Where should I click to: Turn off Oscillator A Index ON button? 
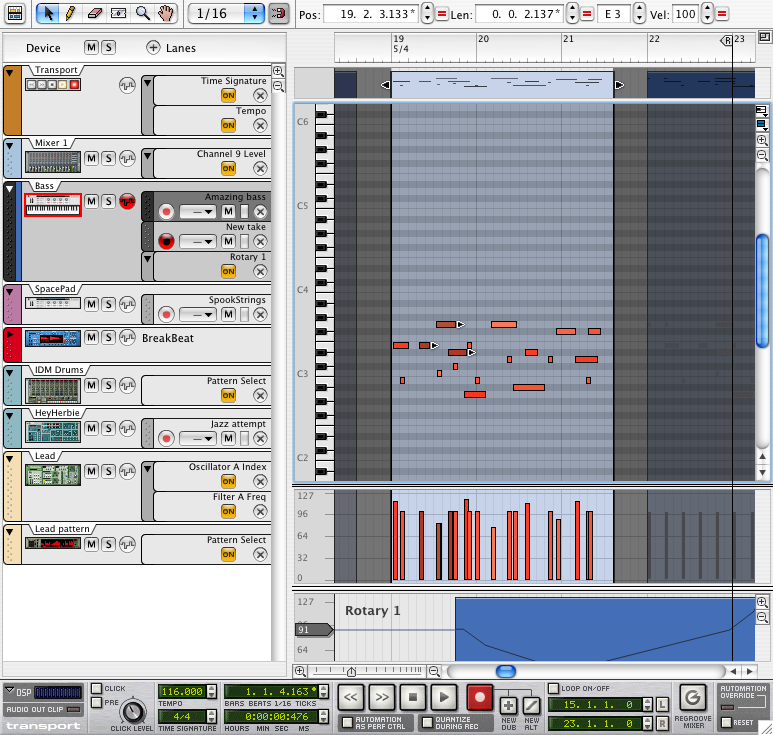[x=228, y=481]
